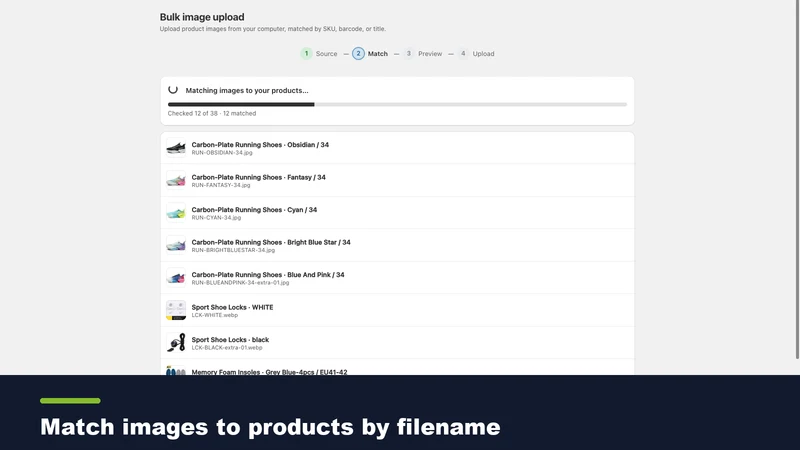The image size is (800, 450).
Task: Click the Bulk image upload heading
Action: coord(202,17)
